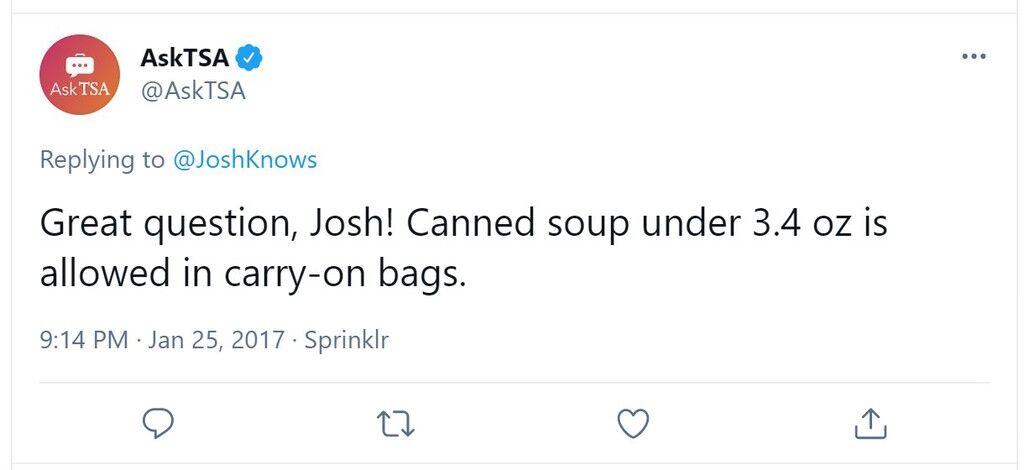Click the suitcase logo inside the avatar
Screen dimensions: 1024x470
tap(80, 66)
